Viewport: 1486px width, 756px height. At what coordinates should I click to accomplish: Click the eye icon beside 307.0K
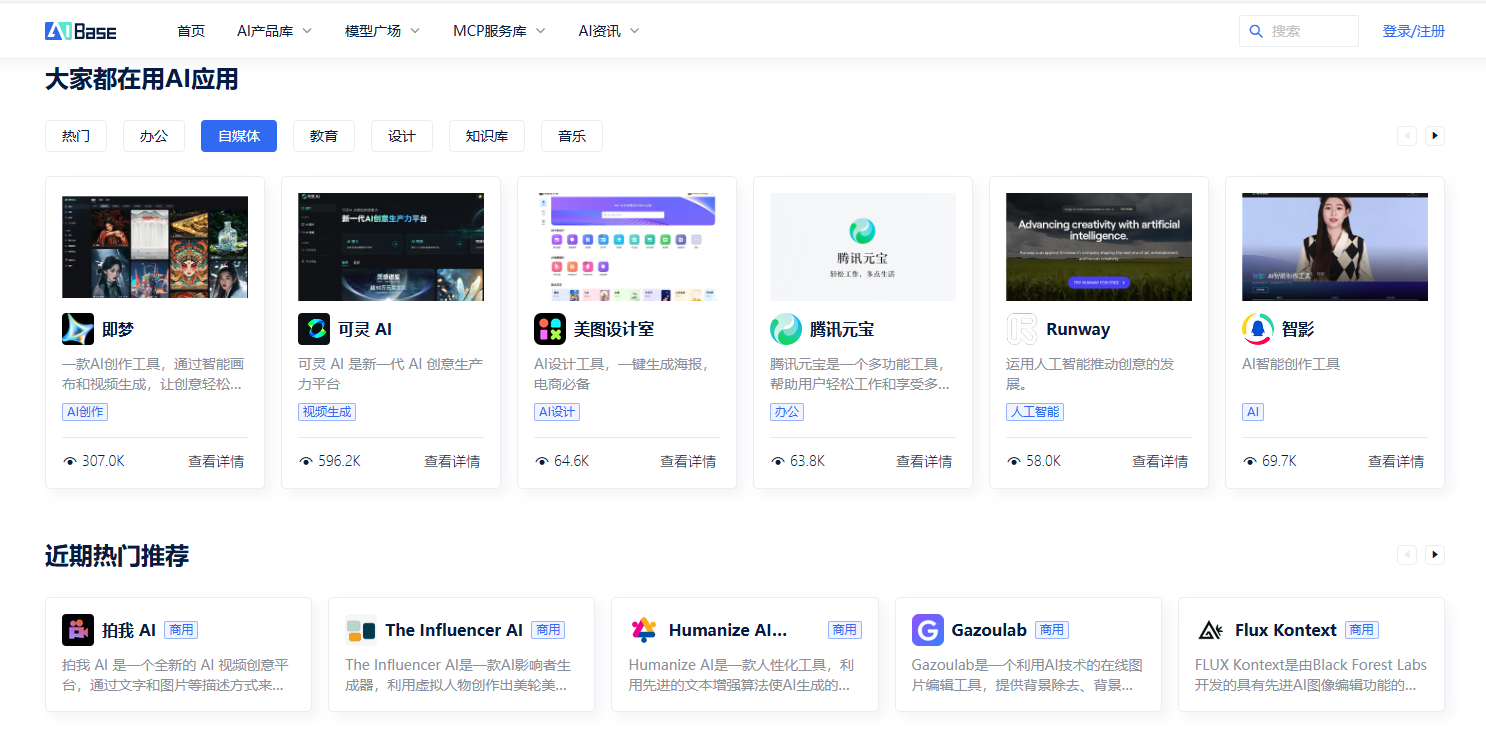(70, 461)
